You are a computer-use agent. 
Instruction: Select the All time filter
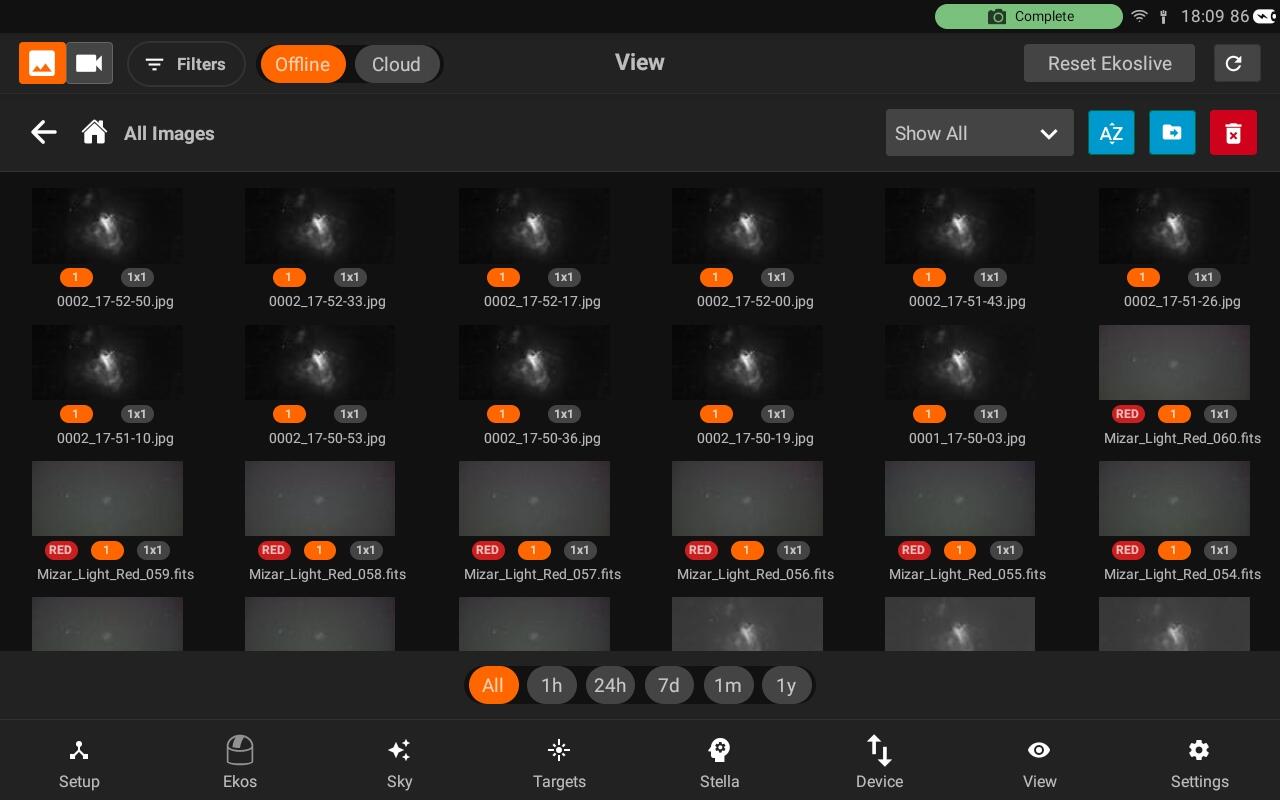point(493,685)
